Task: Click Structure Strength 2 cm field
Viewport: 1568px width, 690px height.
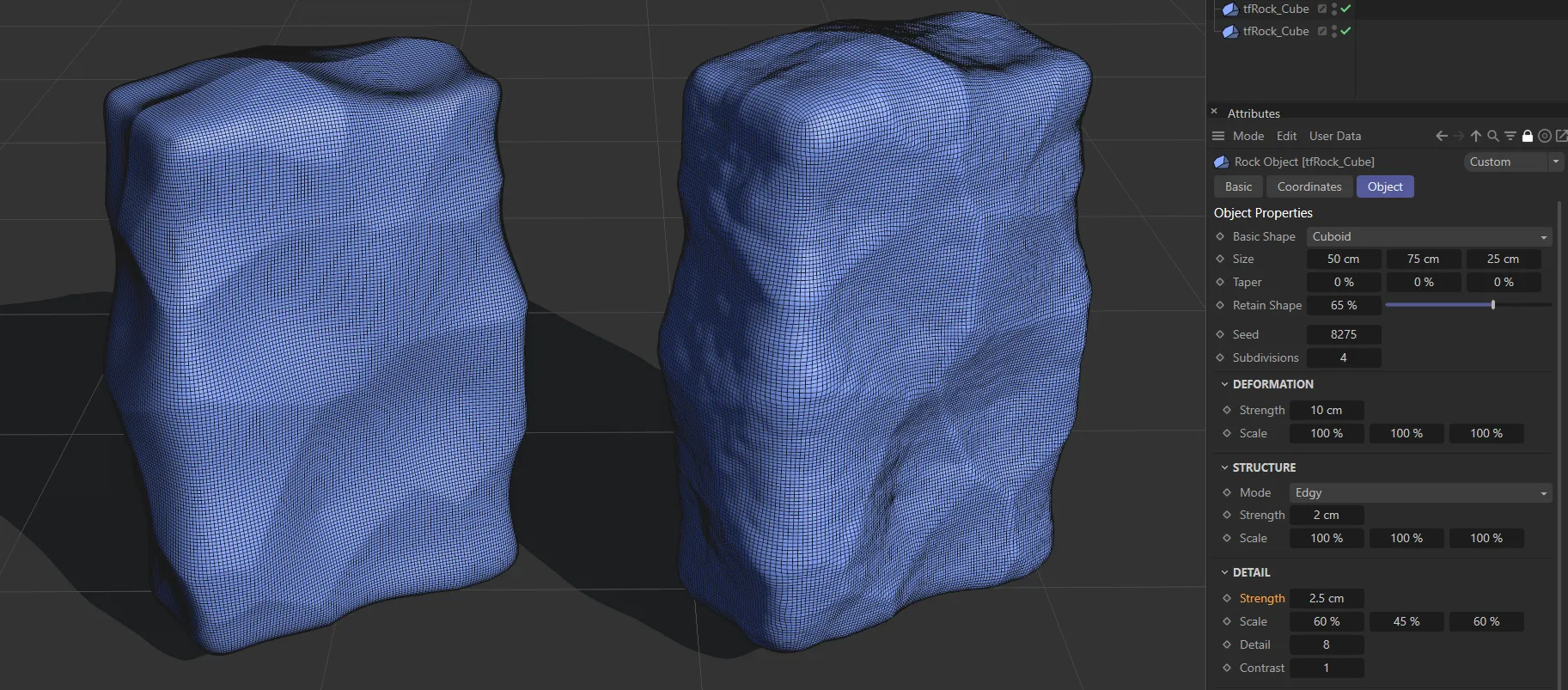Action: (x=1326, y=515)
